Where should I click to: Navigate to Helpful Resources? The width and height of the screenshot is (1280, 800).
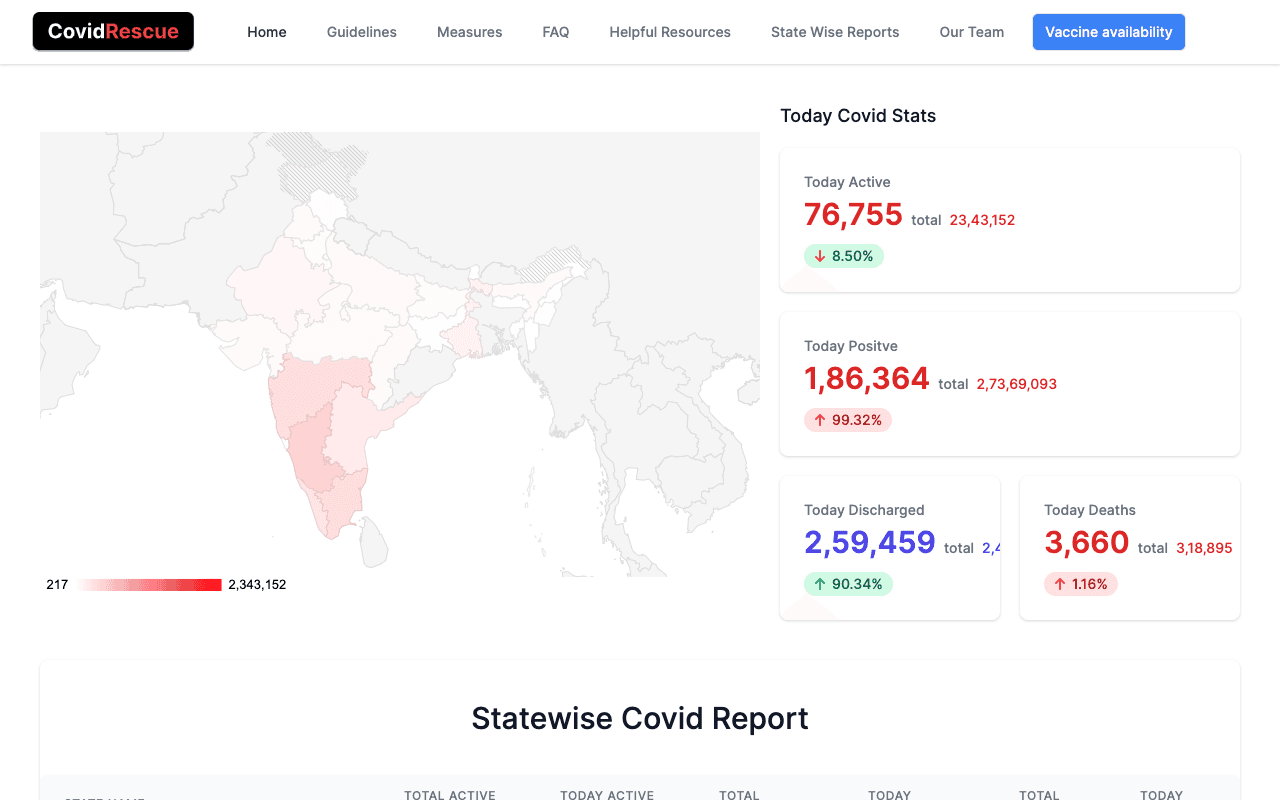[670, 32]
